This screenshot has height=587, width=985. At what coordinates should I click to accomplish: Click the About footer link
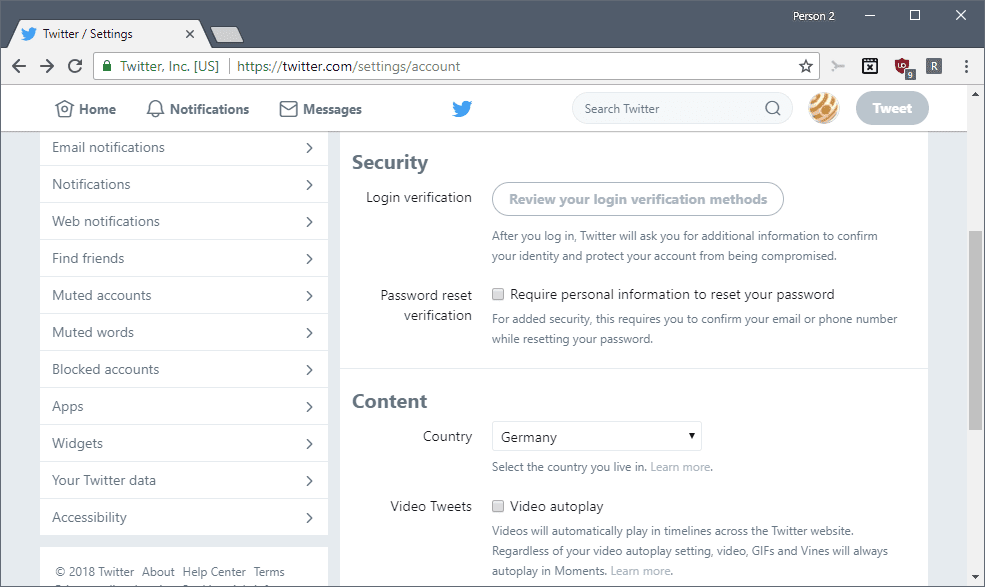(x=158, y=572)
